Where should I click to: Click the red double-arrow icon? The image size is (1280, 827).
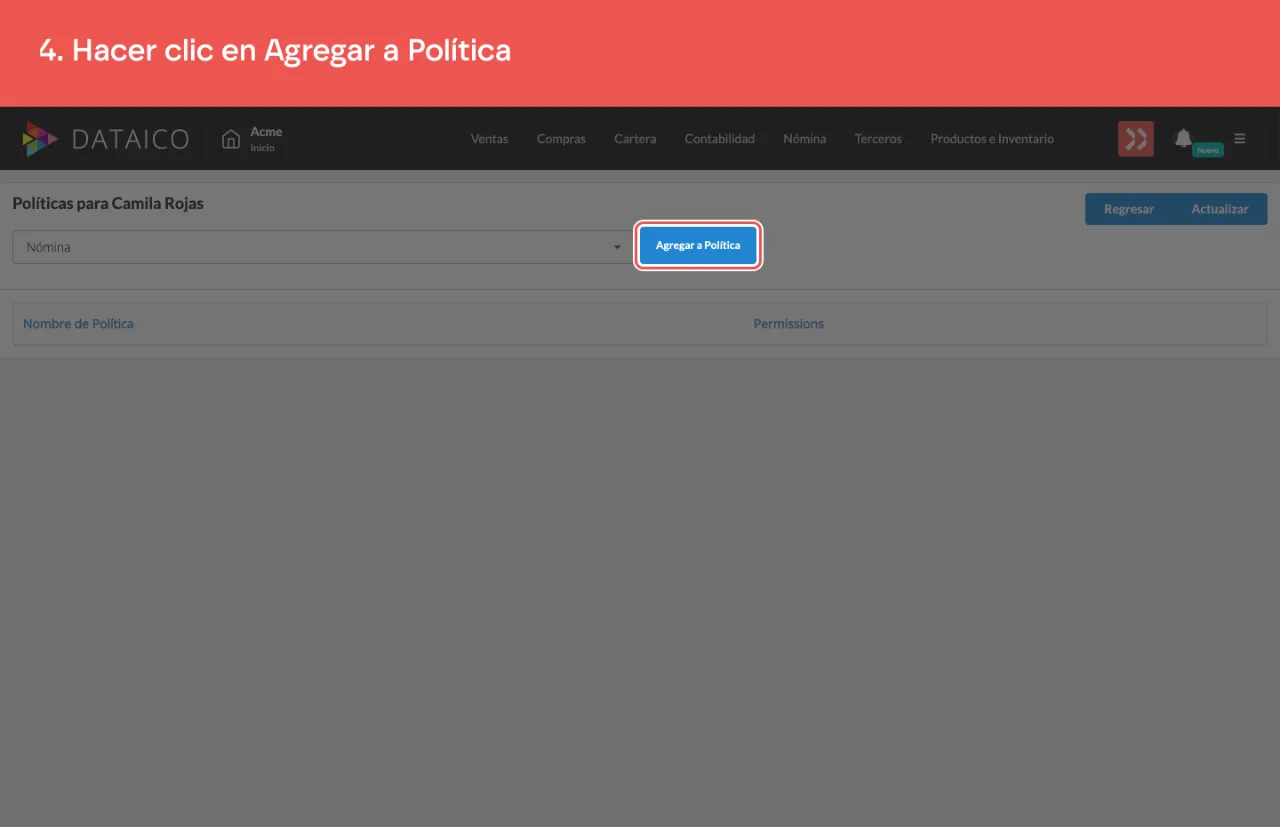pyautogui.click(x=1136, y=139)
